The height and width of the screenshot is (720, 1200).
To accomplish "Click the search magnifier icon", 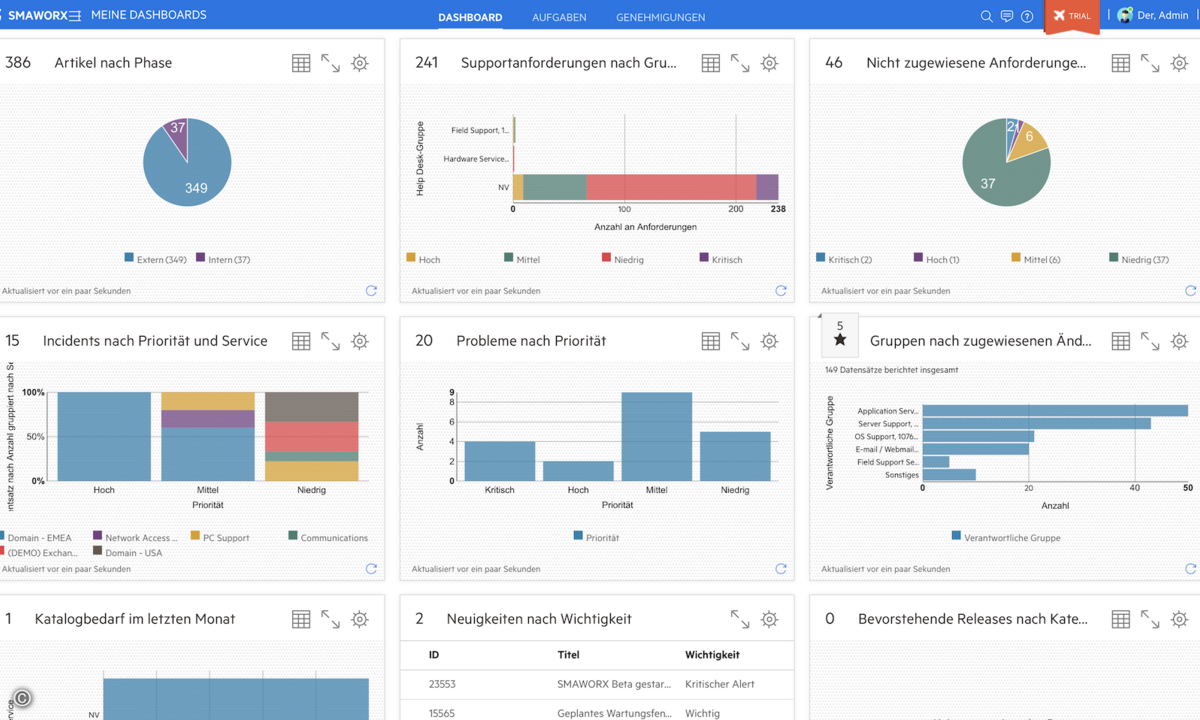I will pyautogui.click(x=986, y=16).
